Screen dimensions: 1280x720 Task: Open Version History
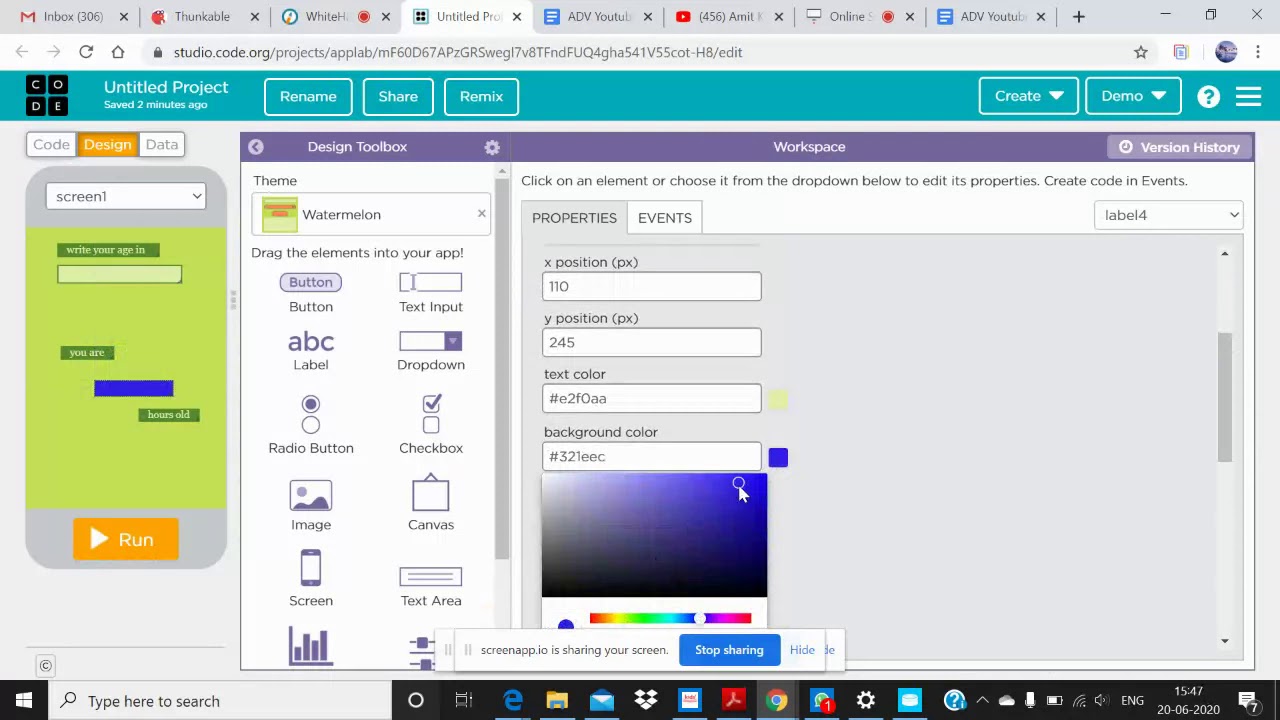coord(1180,147)
